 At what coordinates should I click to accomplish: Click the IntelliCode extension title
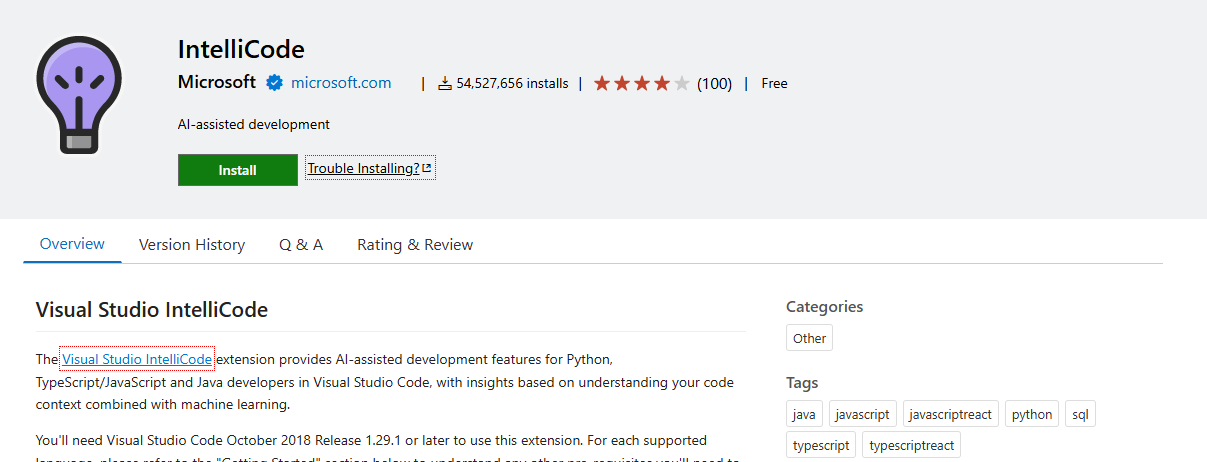click(241, 49)
